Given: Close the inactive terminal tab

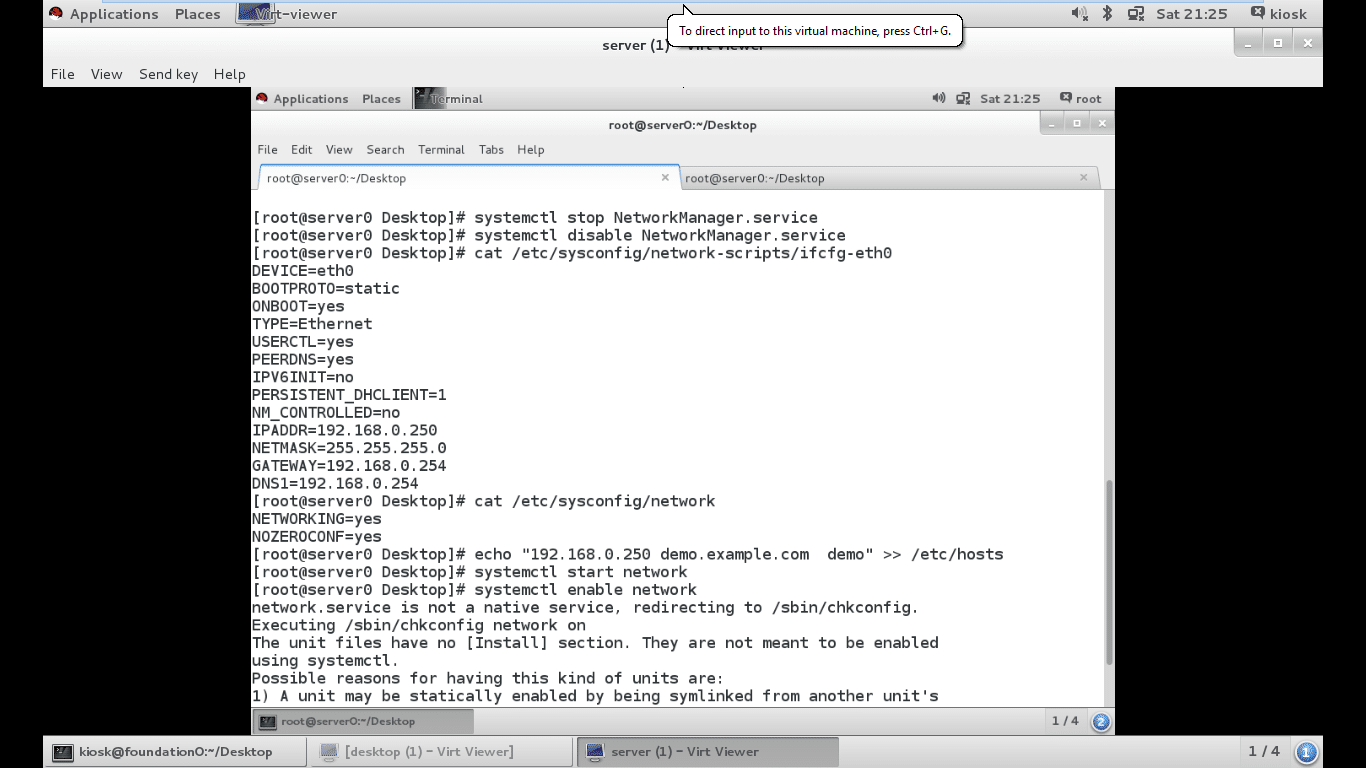Looking at the screenshot, I should click(x=1083, y=177).
